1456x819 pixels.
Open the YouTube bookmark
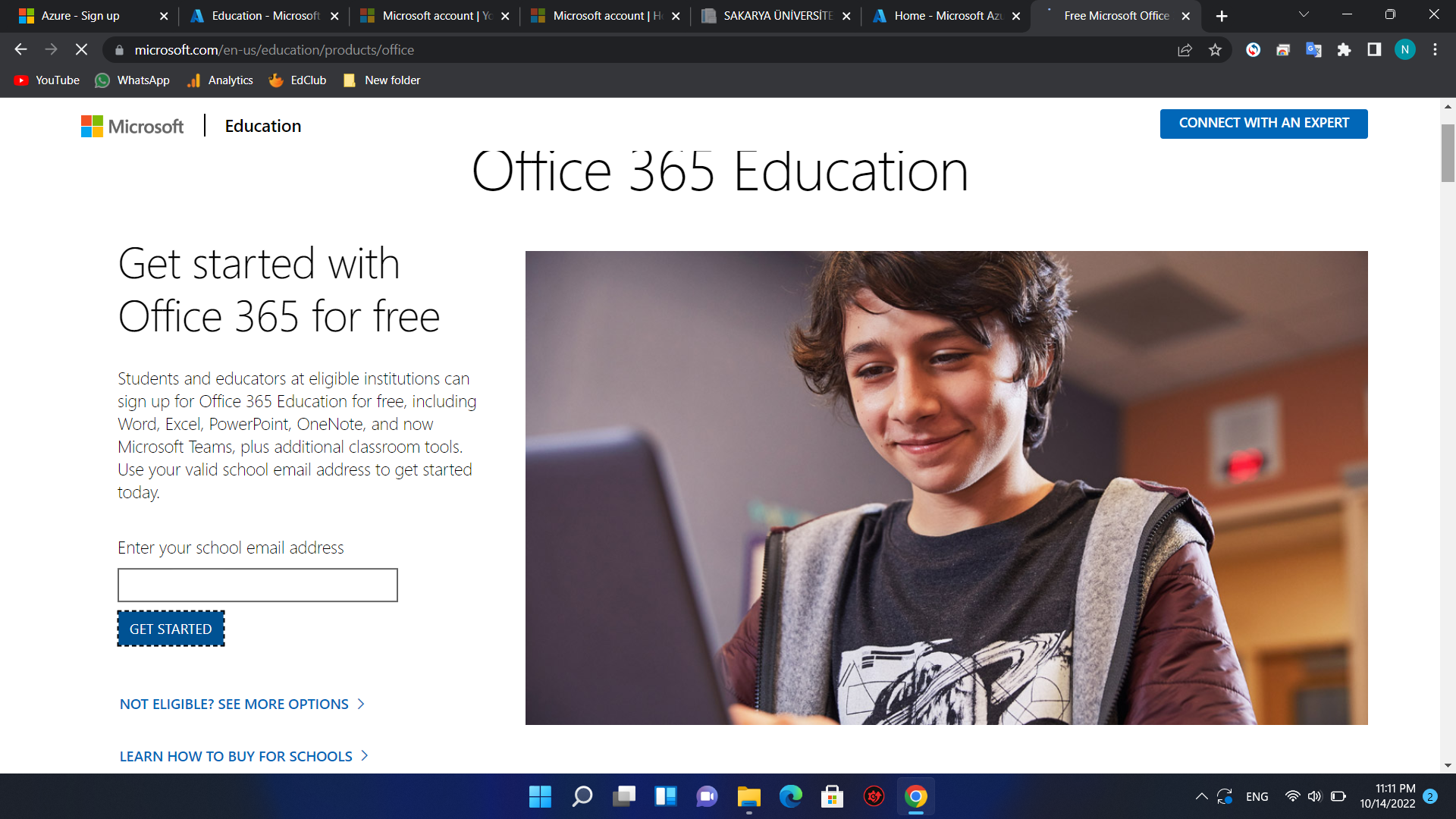[47, 80]
